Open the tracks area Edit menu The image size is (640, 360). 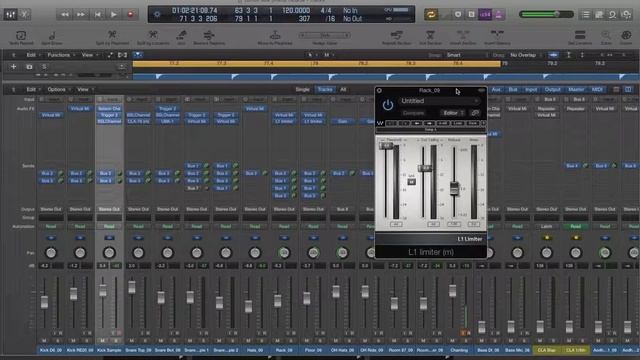pos(33,55)
